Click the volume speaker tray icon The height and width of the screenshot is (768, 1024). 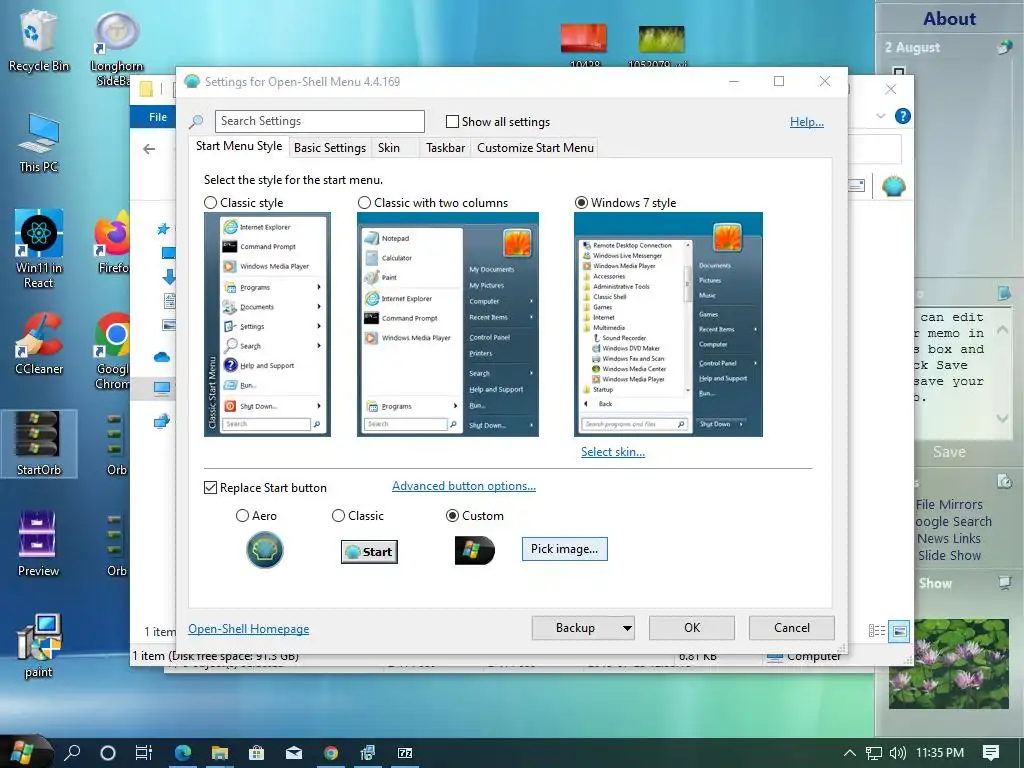(x=898, y=753)
